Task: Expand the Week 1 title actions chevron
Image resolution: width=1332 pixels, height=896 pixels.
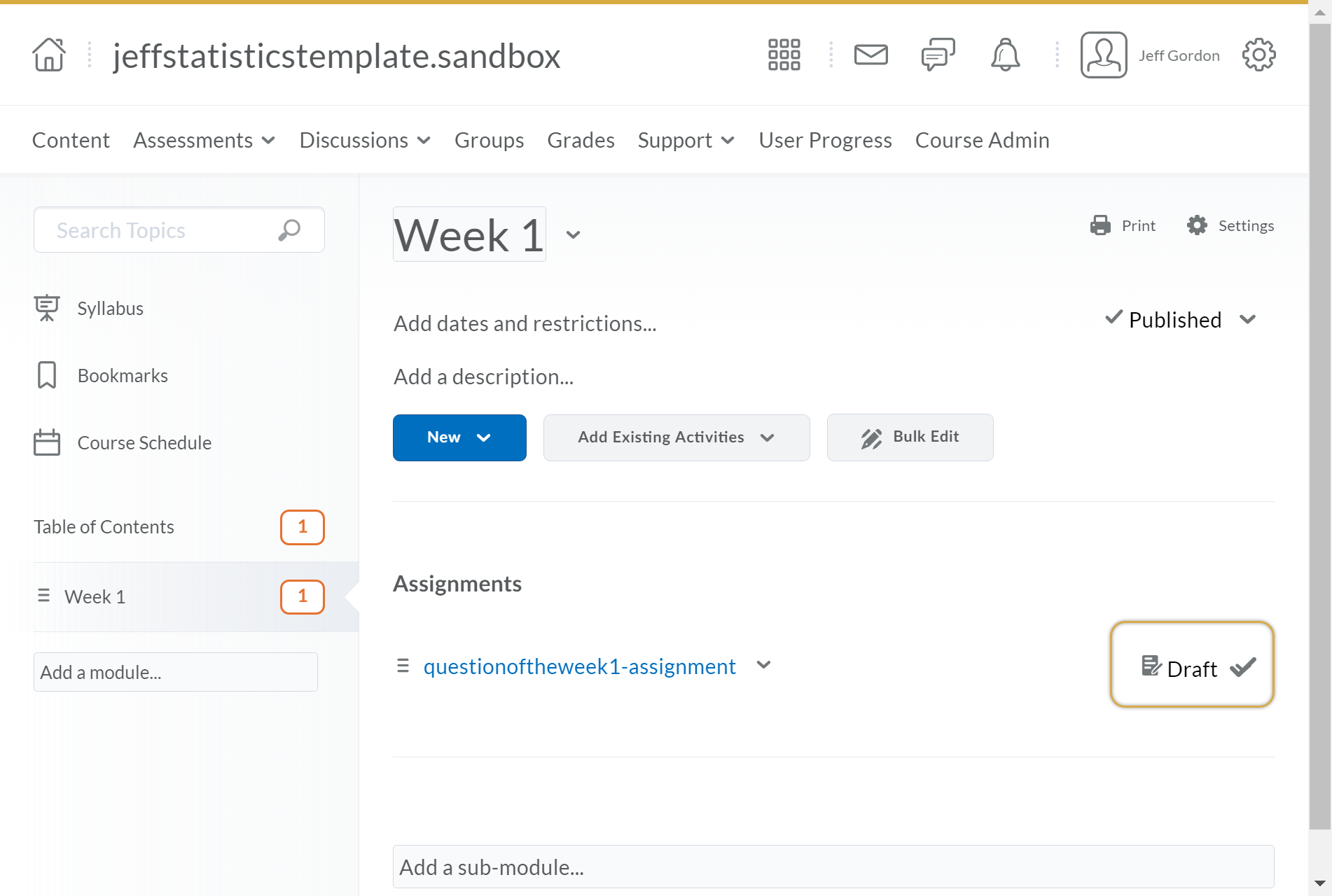Action: tap(573, 234)
